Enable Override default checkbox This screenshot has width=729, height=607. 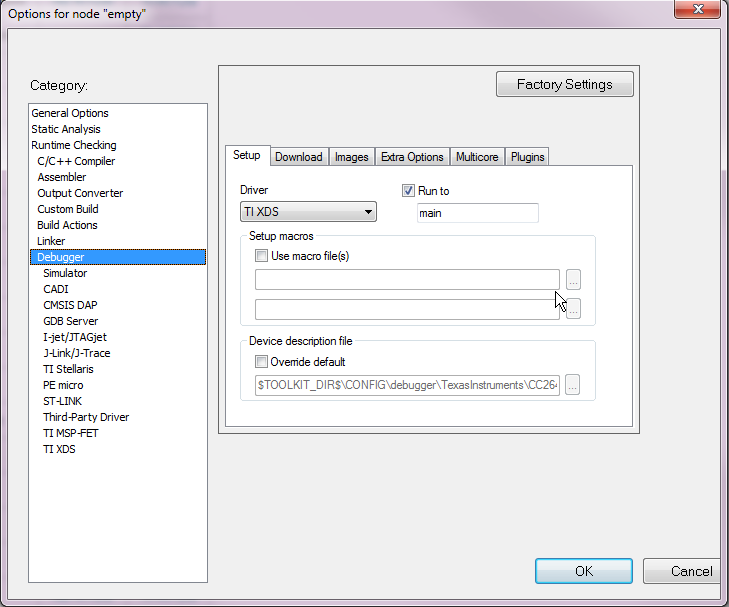pos(262,362)
